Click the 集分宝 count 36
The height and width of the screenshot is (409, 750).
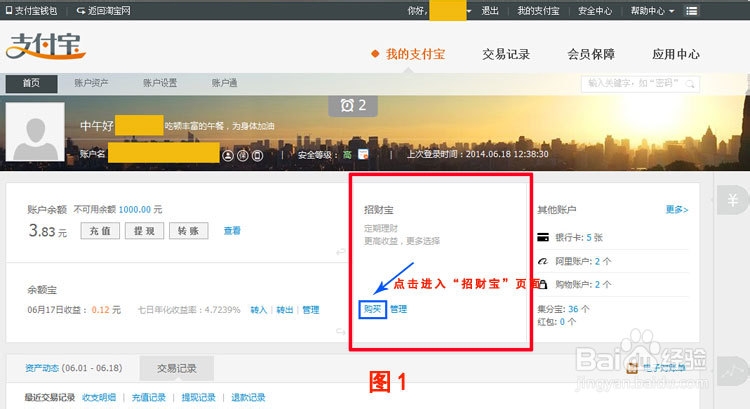coord(573,309)
